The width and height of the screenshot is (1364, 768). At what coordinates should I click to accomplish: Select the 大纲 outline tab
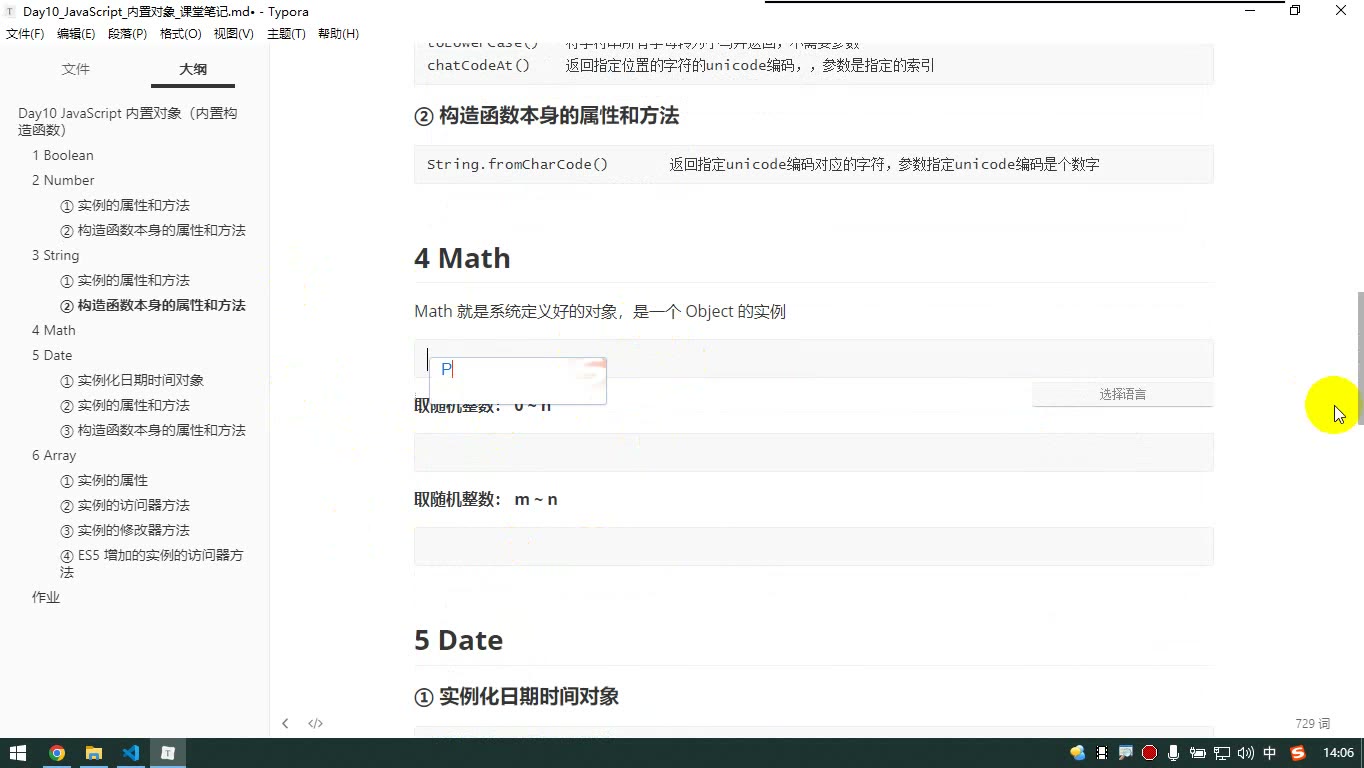(x=193, y=69)
